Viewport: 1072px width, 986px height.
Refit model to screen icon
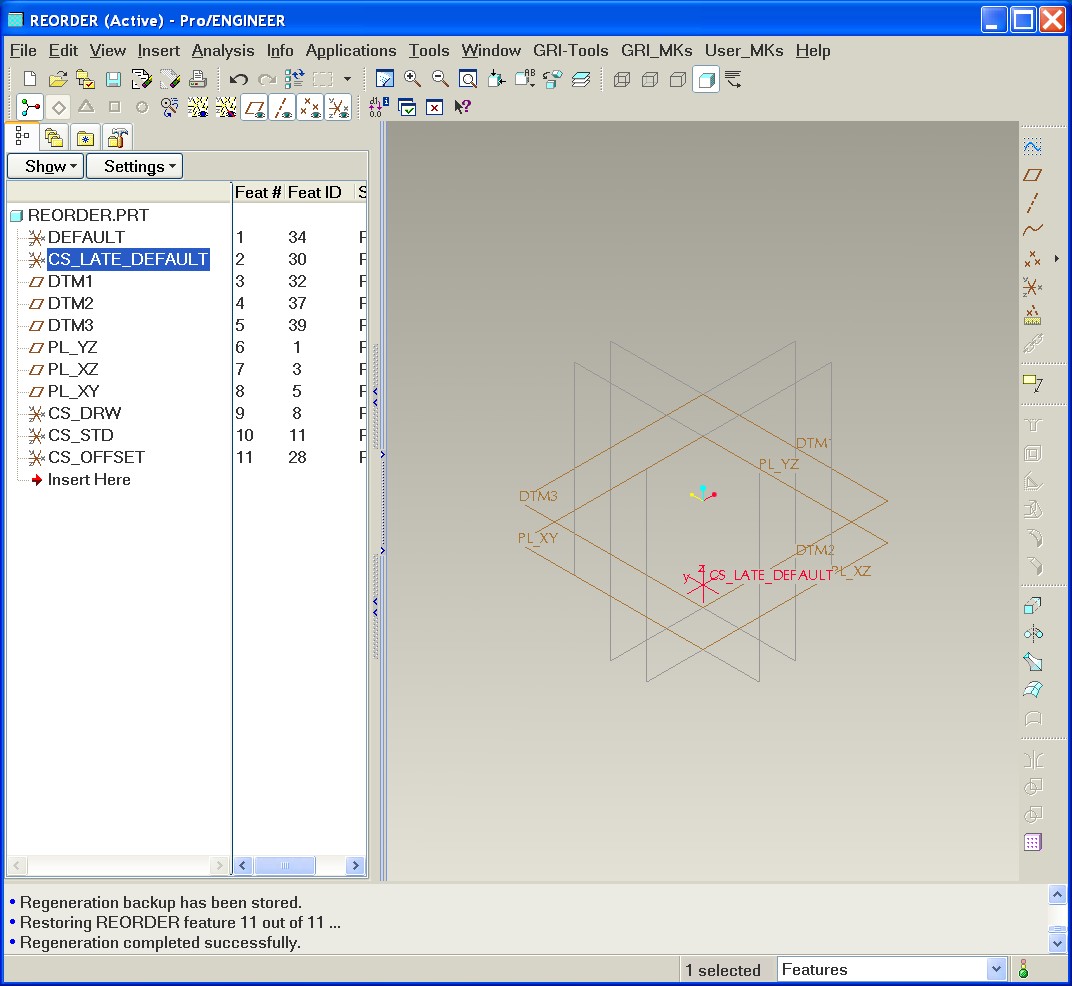(x=468, y=79)
